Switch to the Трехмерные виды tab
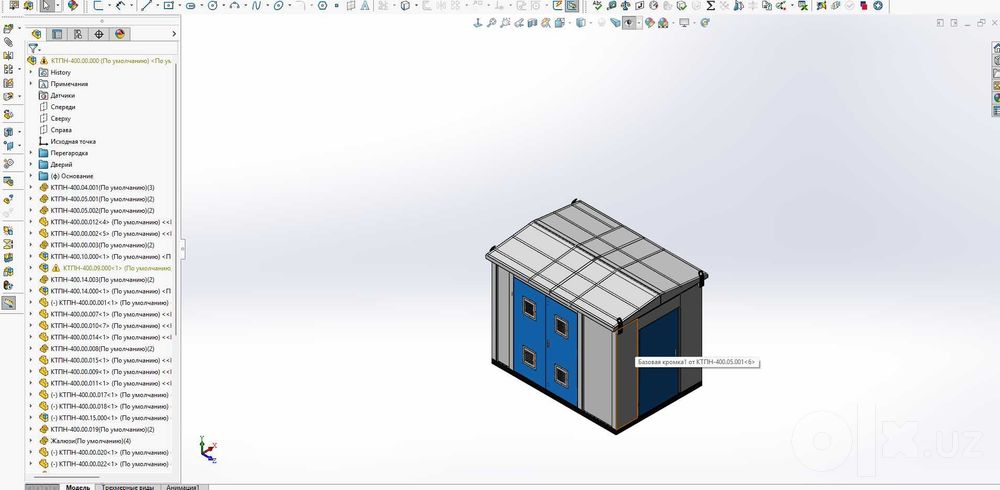 coord(128,487)
